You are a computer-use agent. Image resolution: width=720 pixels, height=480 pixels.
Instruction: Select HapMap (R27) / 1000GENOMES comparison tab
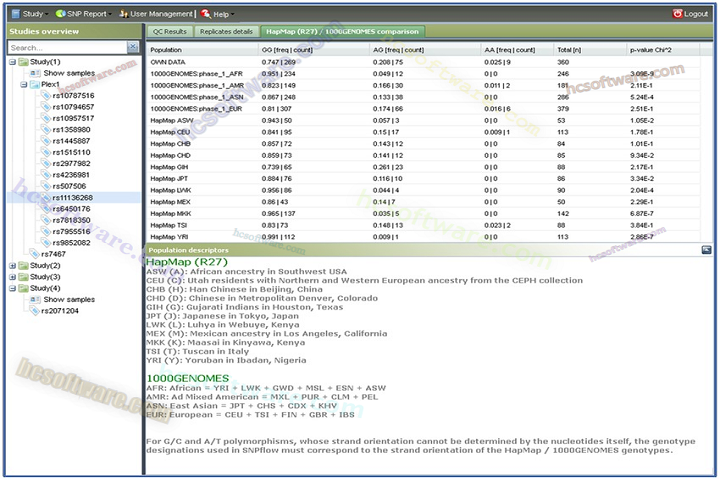[342, 32]
